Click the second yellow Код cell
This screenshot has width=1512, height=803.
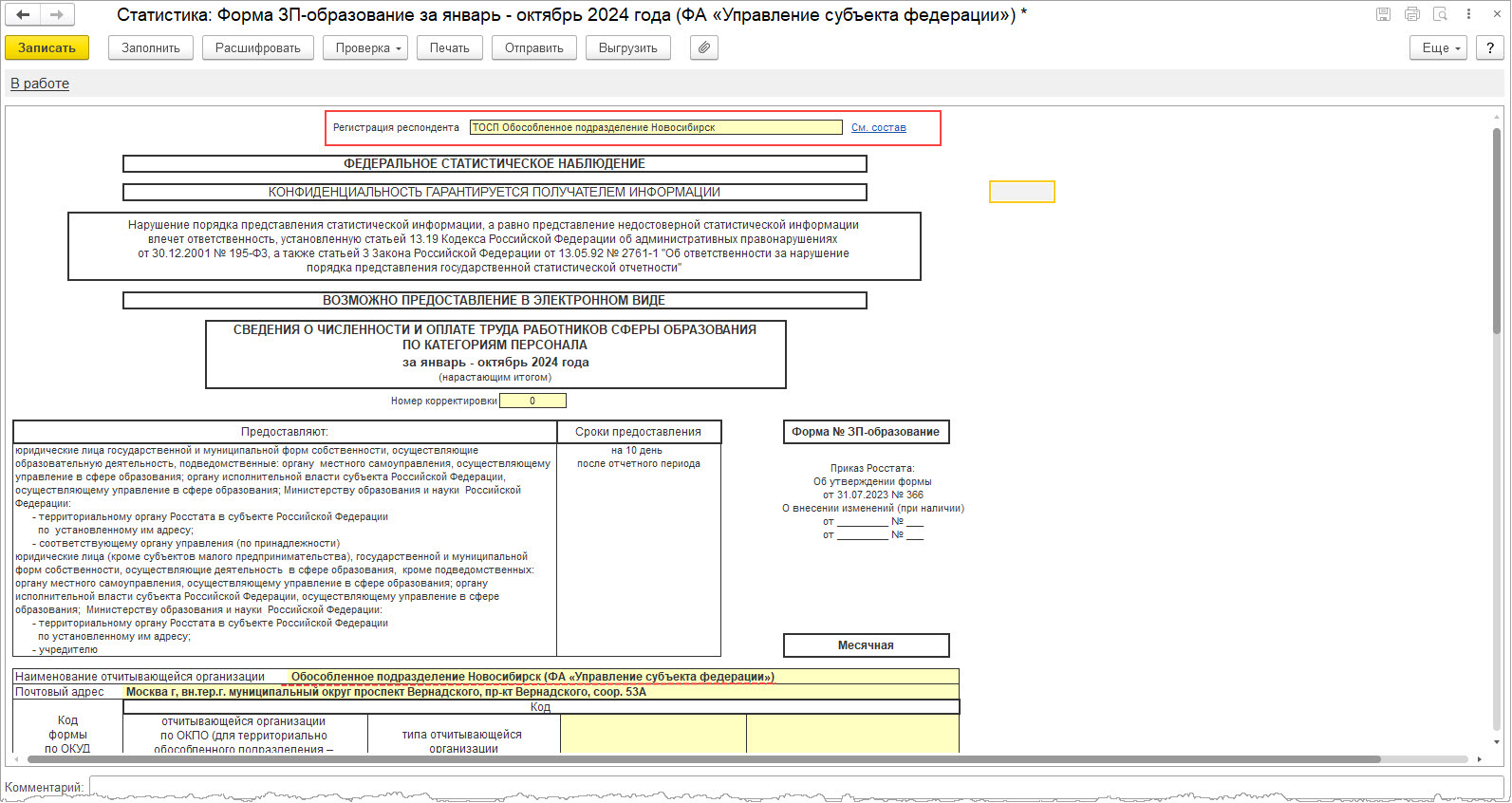852,734
